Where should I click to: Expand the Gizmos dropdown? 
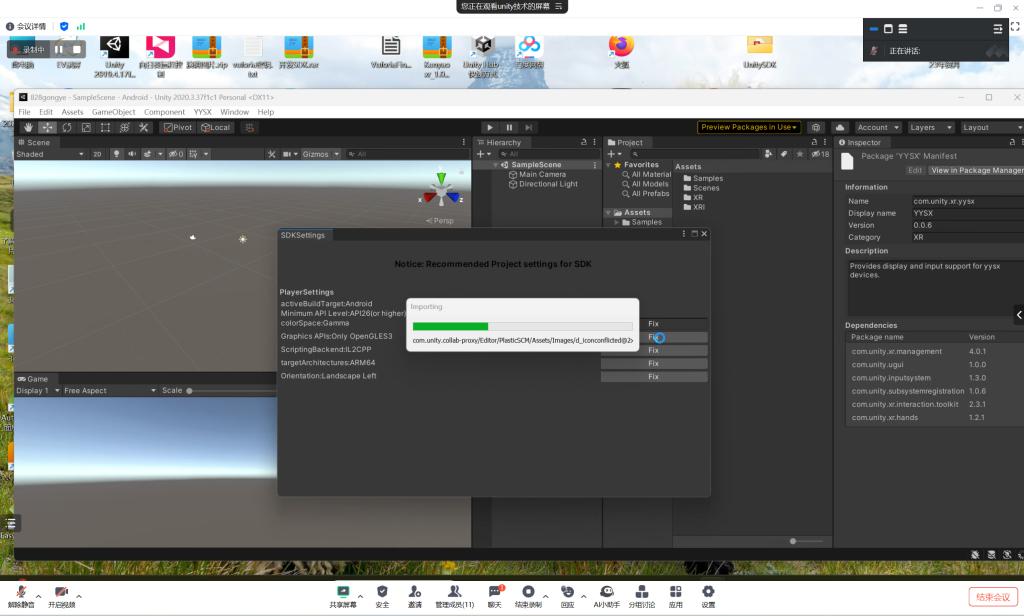pos(319,154)
